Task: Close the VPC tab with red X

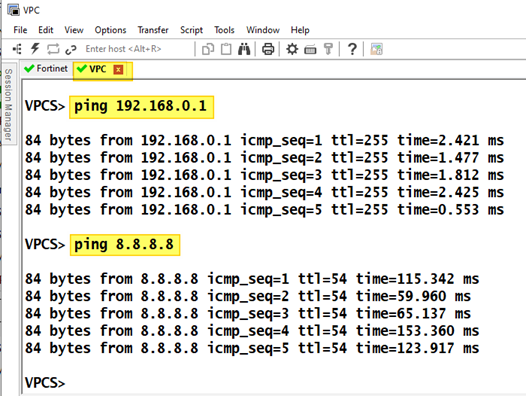Action: tap(118, 69)
